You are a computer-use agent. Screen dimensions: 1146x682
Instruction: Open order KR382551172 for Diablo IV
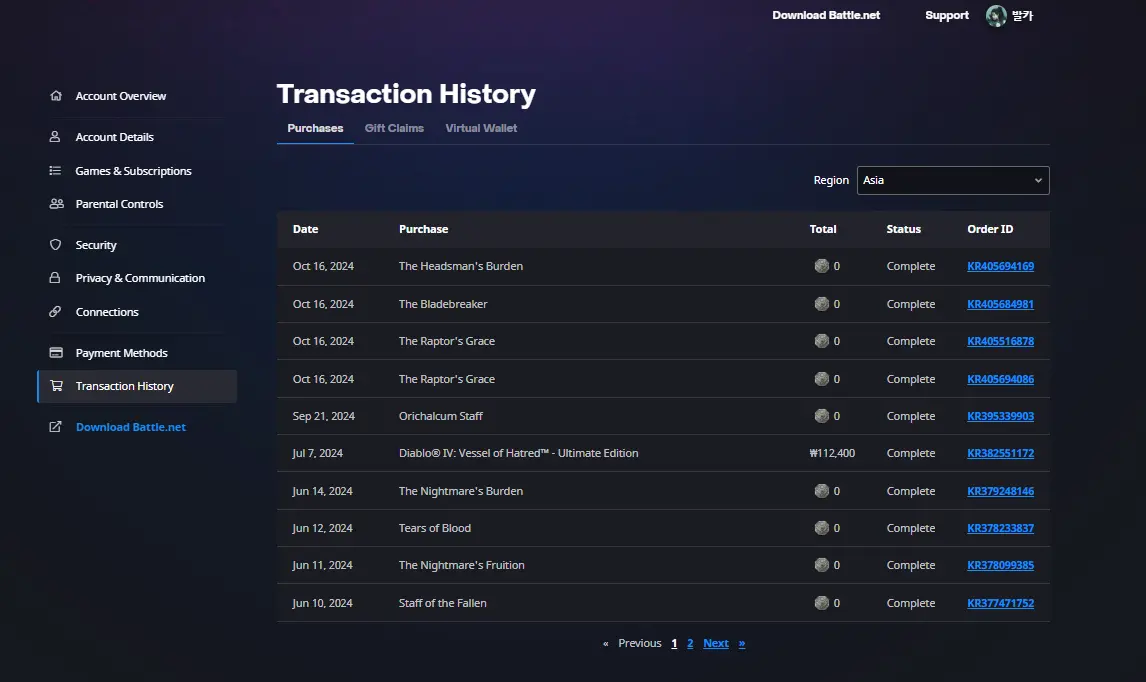[1000, 453]
